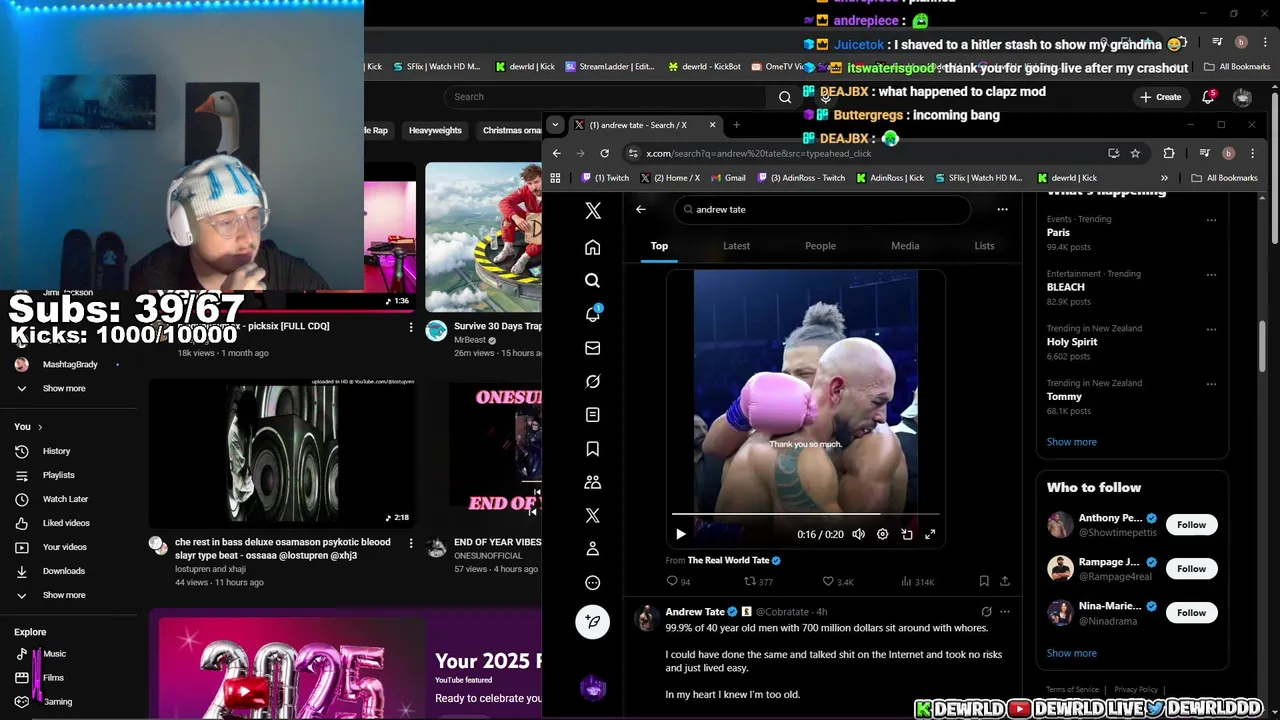Switch to Media tab in X search

pos(905,246)
